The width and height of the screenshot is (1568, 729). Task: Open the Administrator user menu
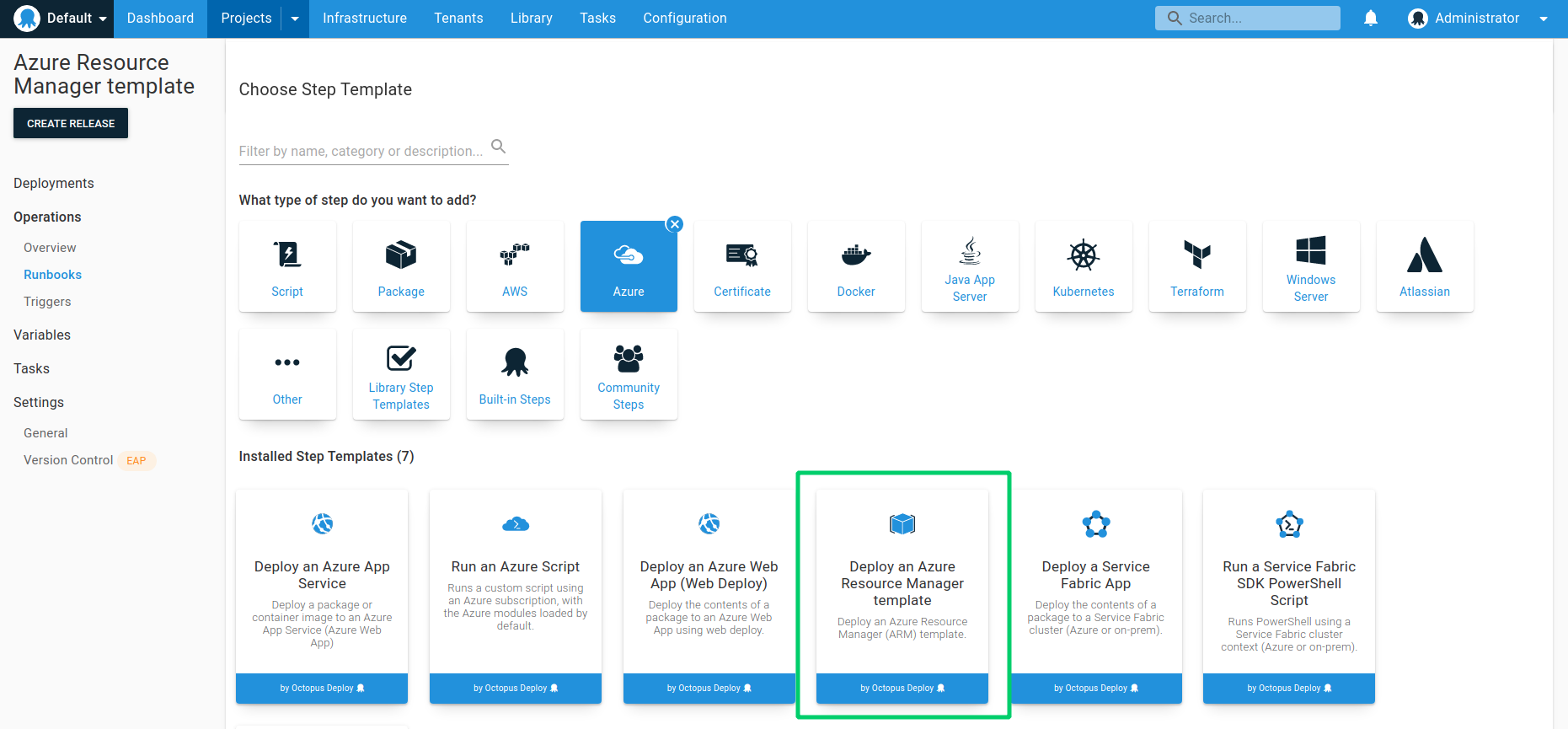(1478, 19)
